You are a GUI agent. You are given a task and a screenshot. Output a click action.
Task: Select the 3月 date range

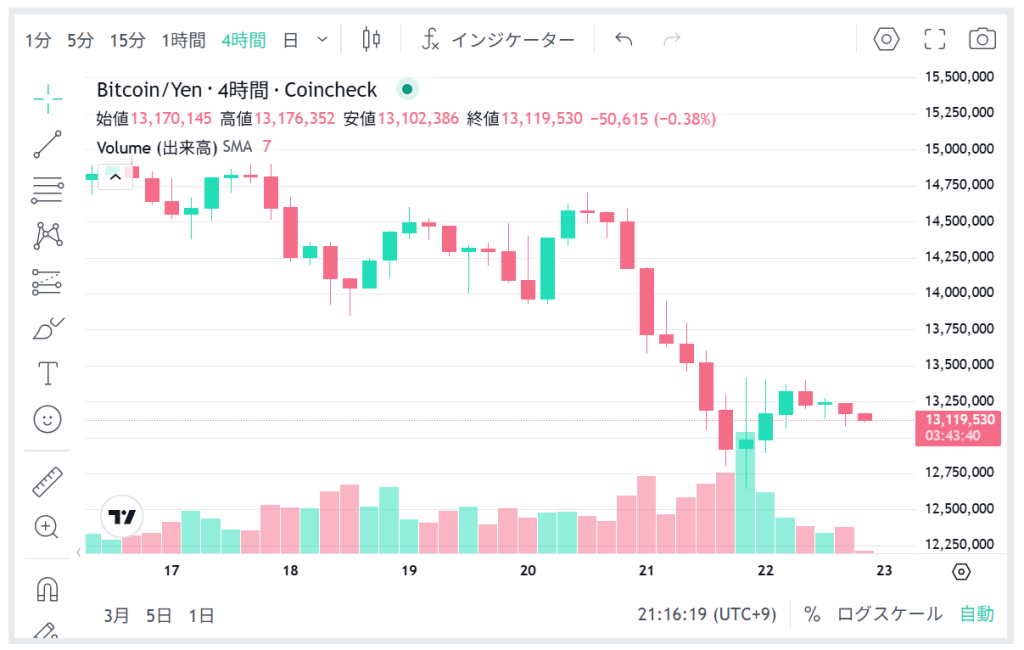click(x=116, y=615)
